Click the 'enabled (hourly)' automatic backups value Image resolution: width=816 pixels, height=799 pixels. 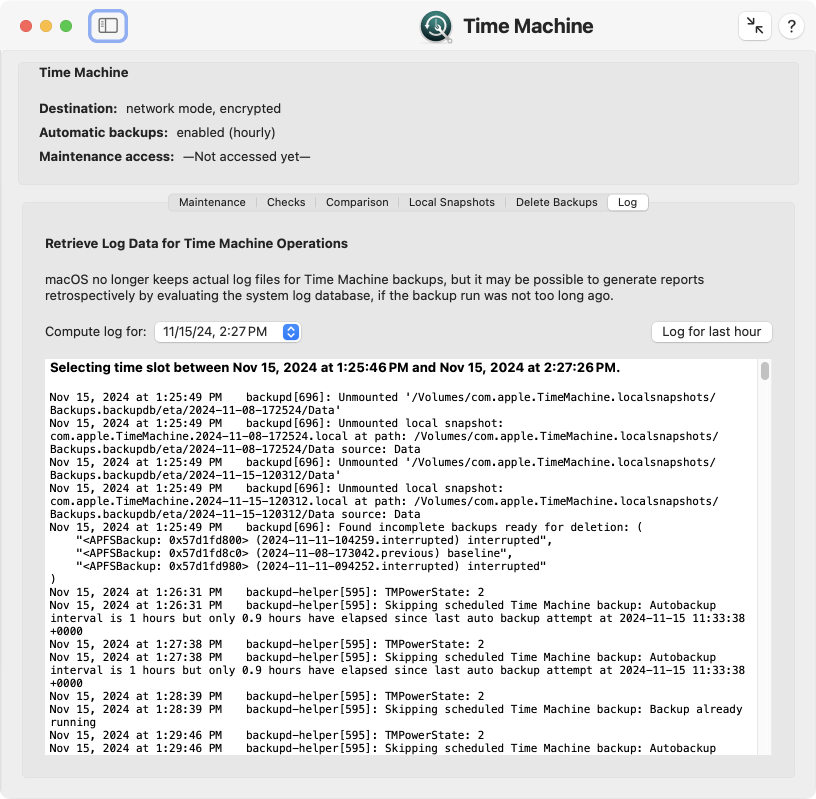click(x=225, y=132)
